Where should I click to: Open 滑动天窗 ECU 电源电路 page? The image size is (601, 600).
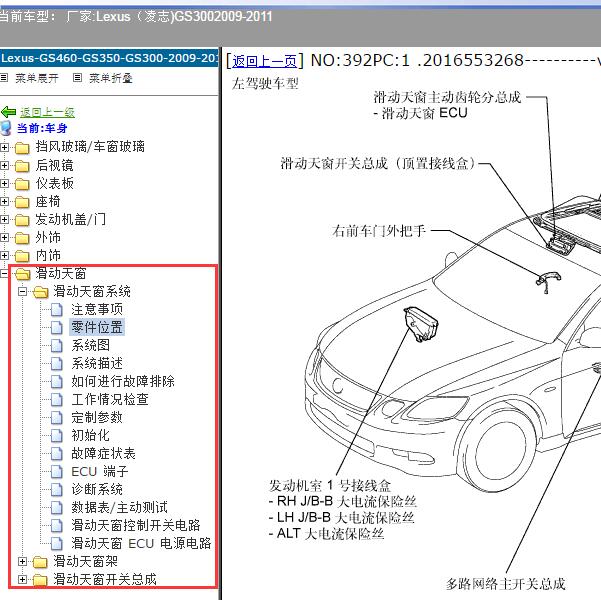coord(141,544)
